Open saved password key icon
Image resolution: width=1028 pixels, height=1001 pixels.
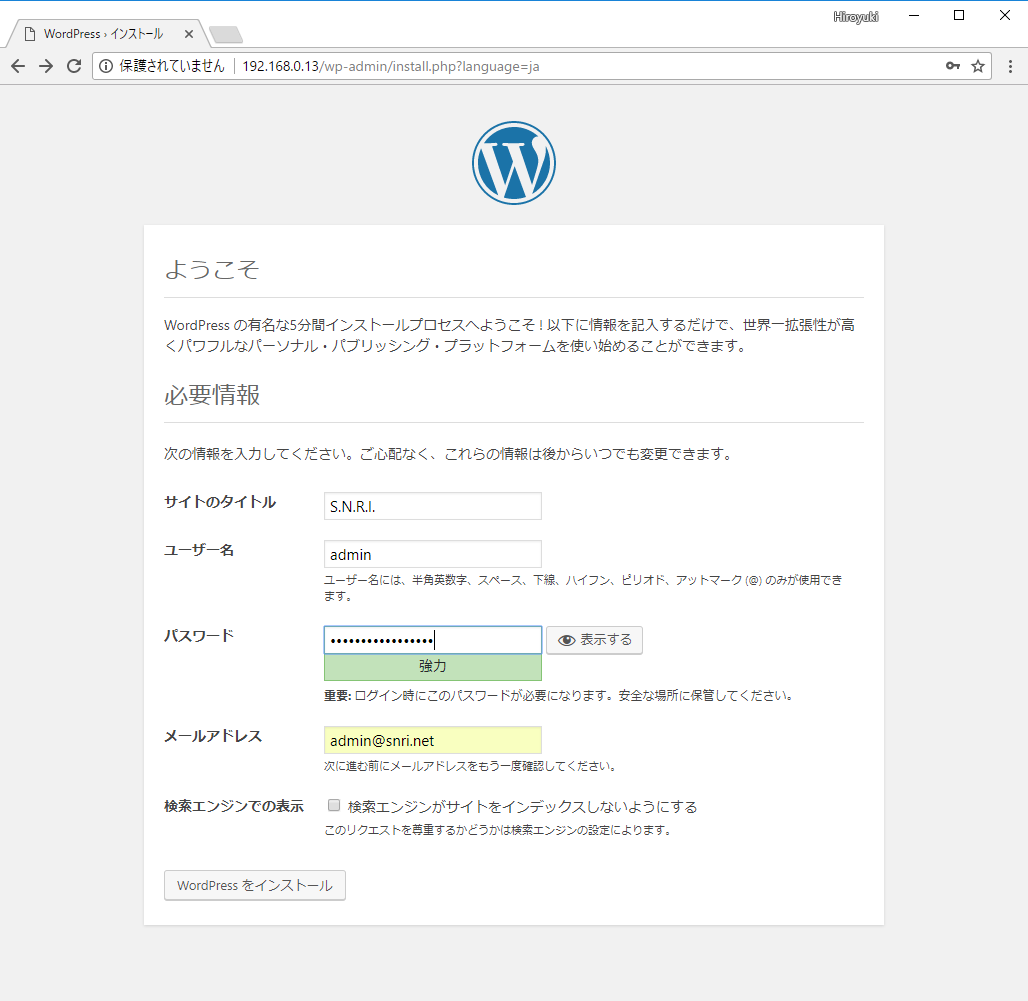tap(953, 66)
